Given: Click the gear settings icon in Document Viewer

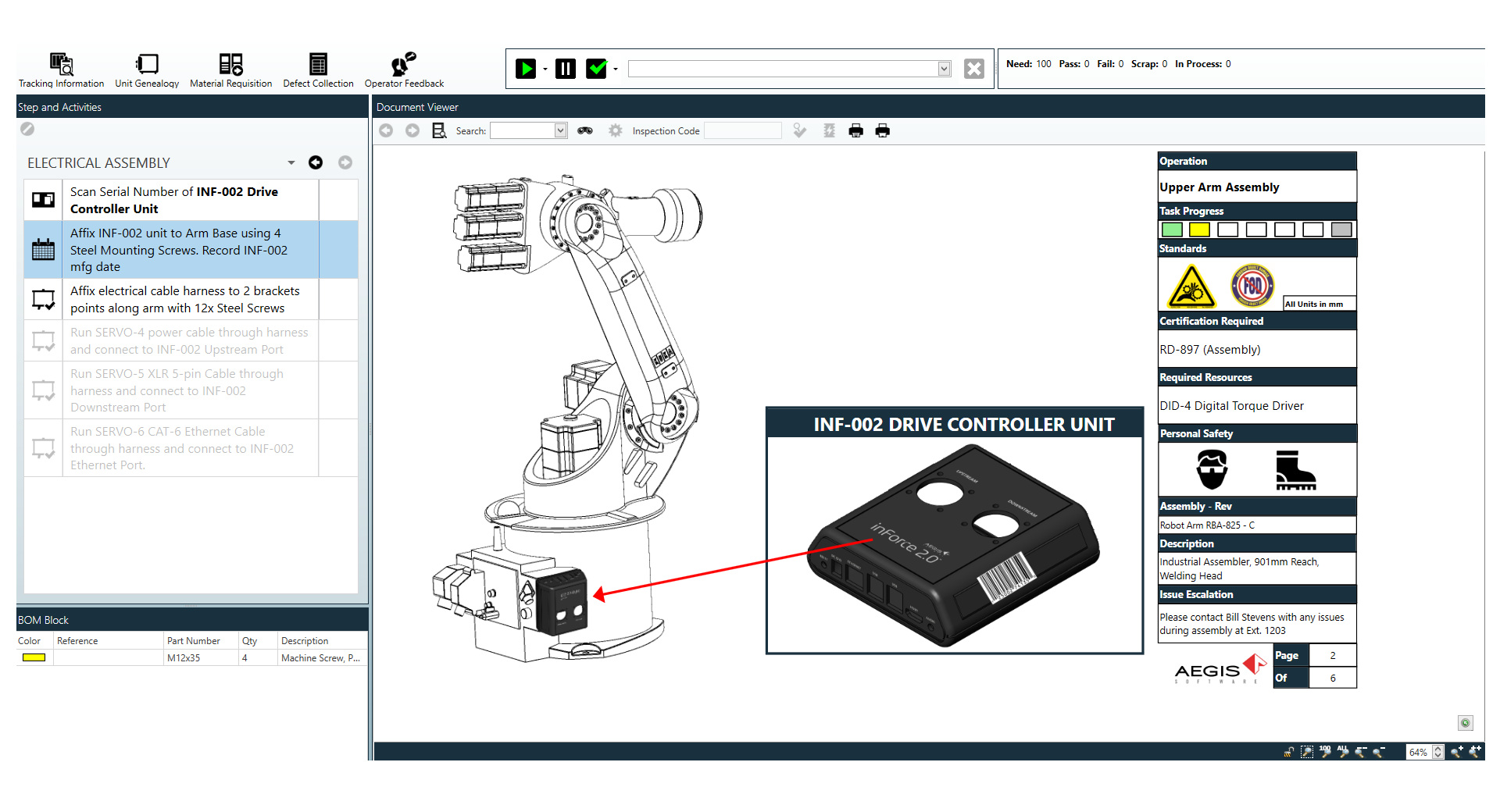Looking at the screenshot, I should [616, 130].
